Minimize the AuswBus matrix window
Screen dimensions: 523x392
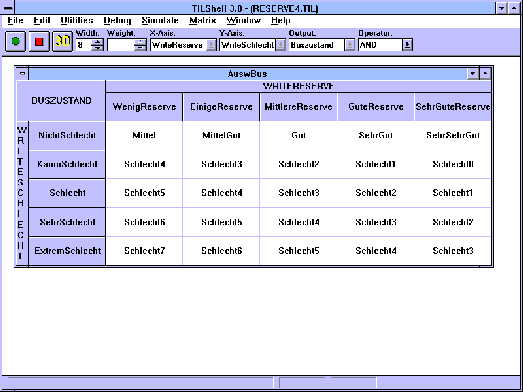473,73
